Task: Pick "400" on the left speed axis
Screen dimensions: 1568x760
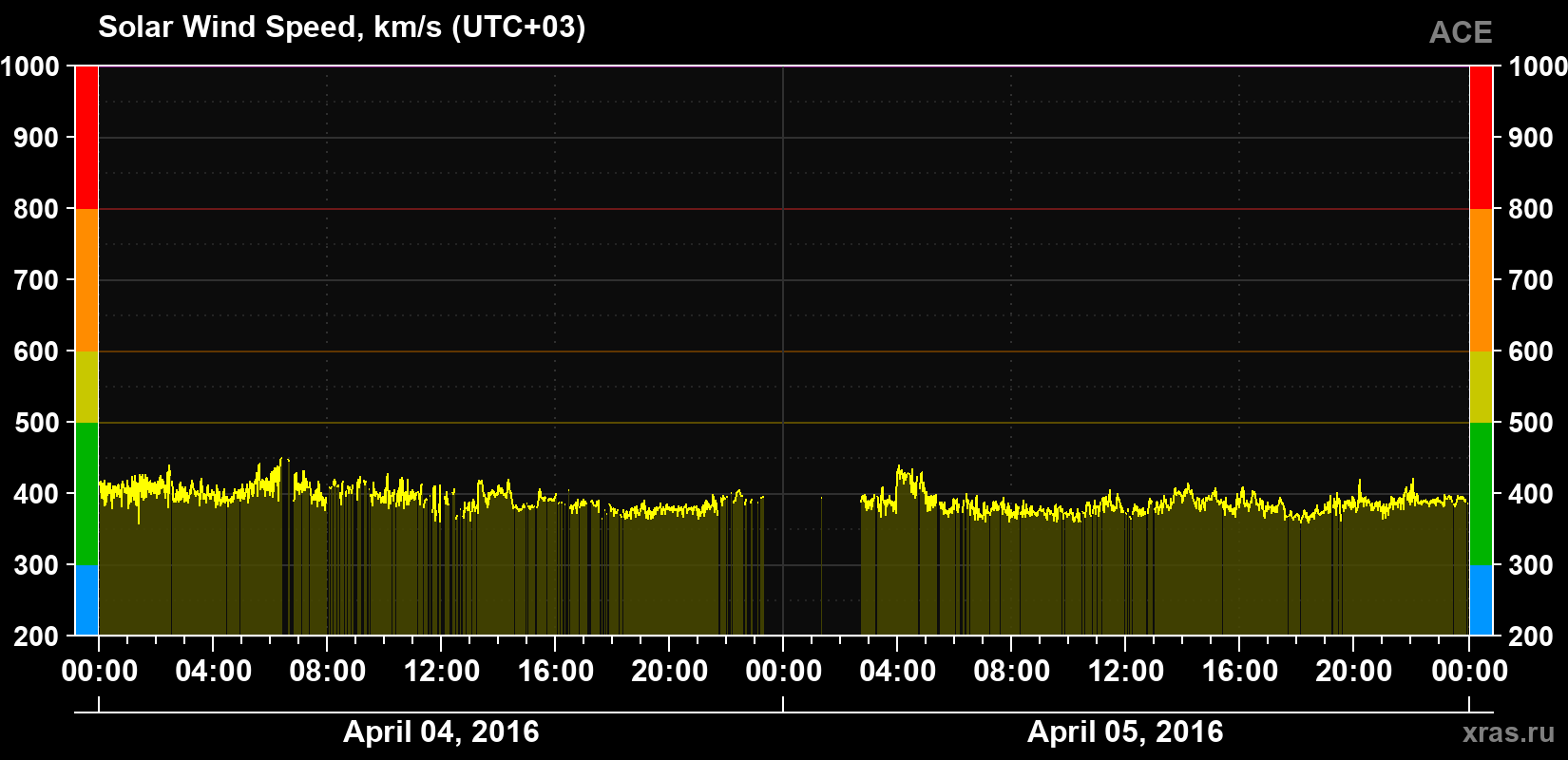Action: [37, 494]
